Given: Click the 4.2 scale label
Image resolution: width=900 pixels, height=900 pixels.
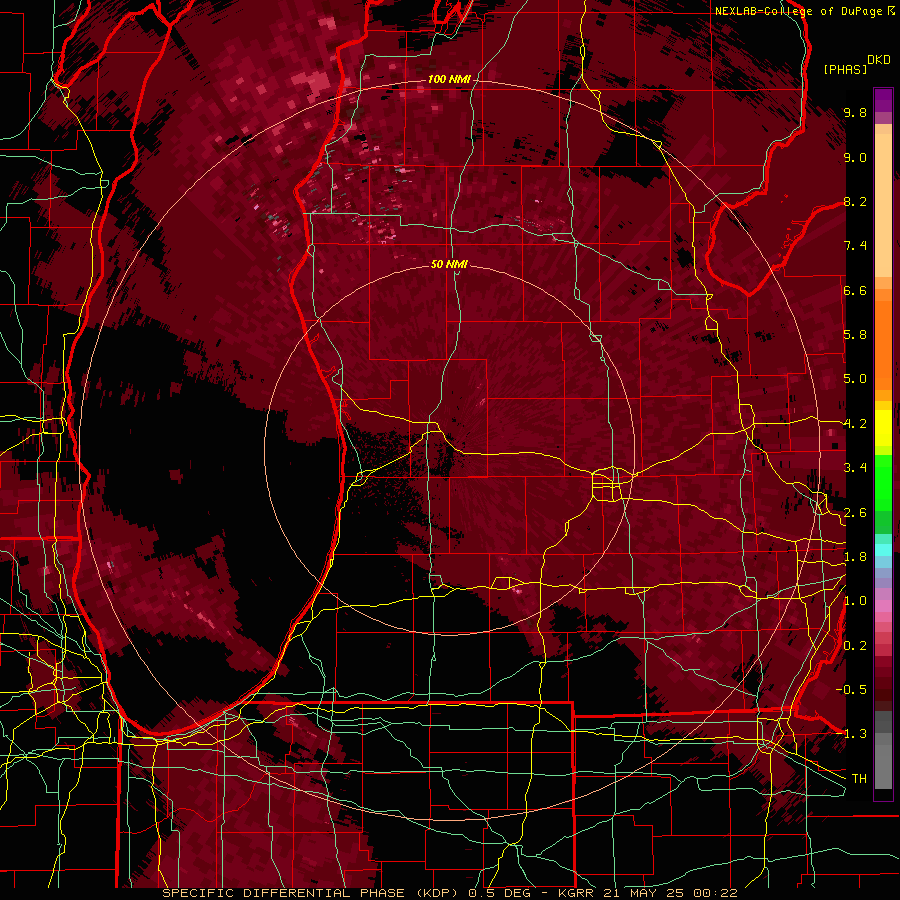Looking at the screenshot, I should point(855,424).
